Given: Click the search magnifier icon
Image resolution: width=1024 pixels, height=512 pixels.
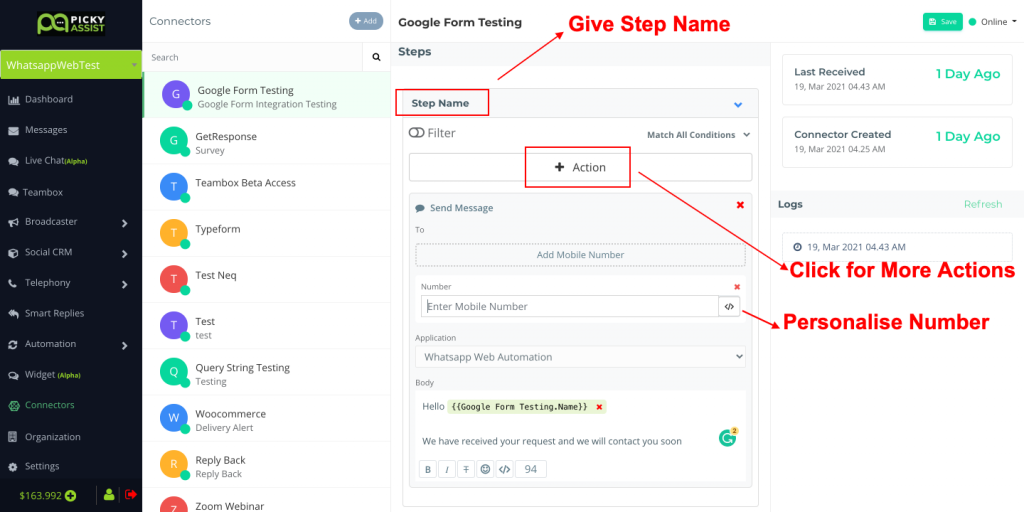Looking at the screenshot, I should (x=376, y=57).
